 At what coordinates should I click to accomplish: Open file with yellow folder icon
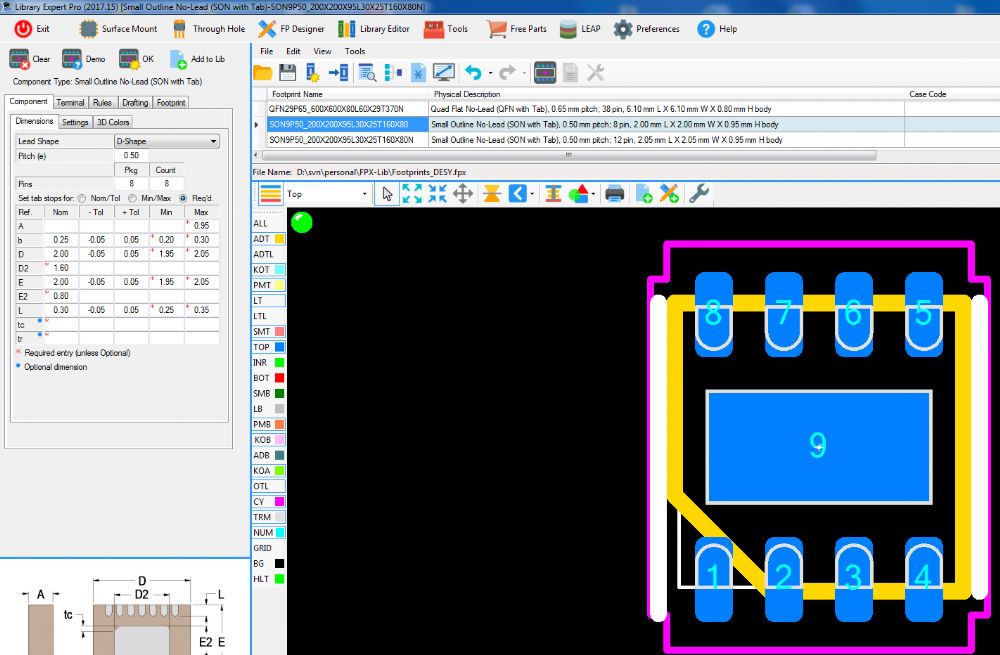point(263,73)
